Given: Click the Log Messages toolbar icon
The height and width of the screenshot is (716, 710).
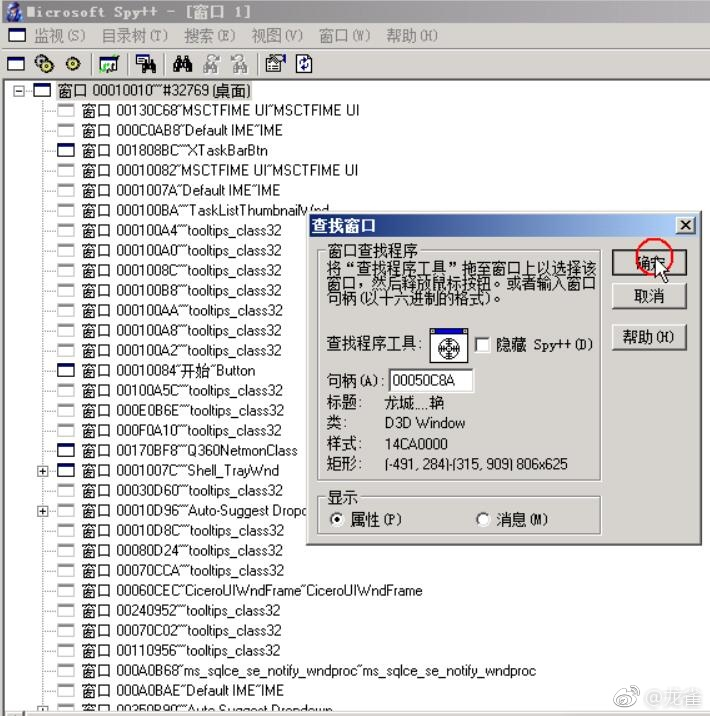Looking at the screenshot, I should point(109,63).
